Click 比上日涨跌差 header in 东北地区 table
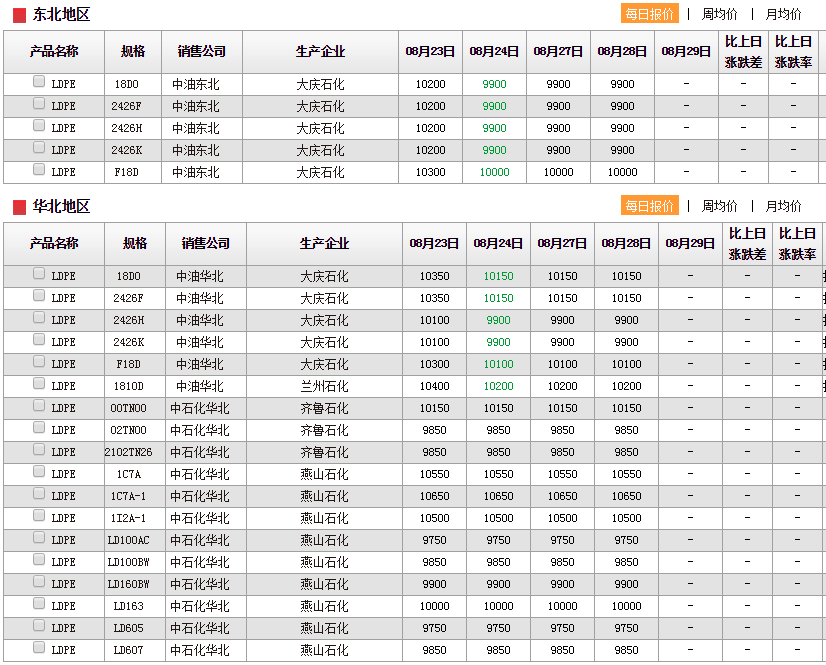The width and height of the screenshot is (826, 665). tap(743, 52)
